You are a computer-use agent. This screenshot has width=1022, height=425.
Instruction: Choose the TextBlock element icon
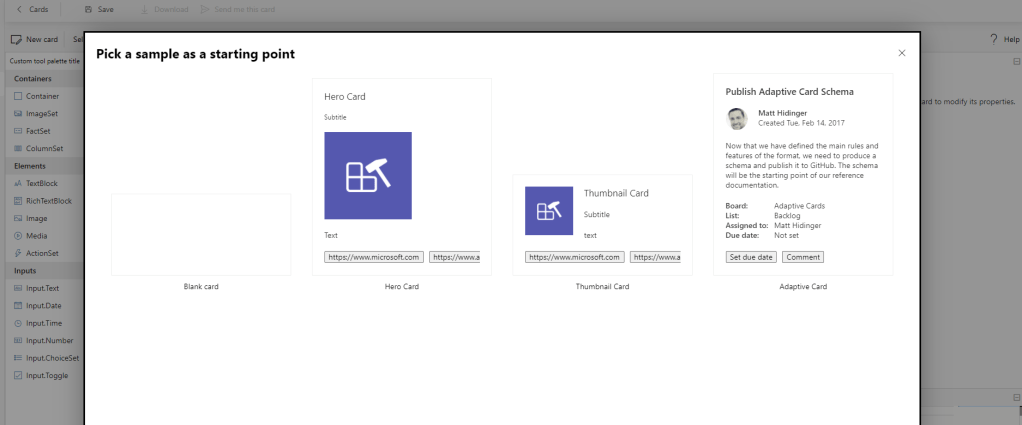(x=17, y=184)
